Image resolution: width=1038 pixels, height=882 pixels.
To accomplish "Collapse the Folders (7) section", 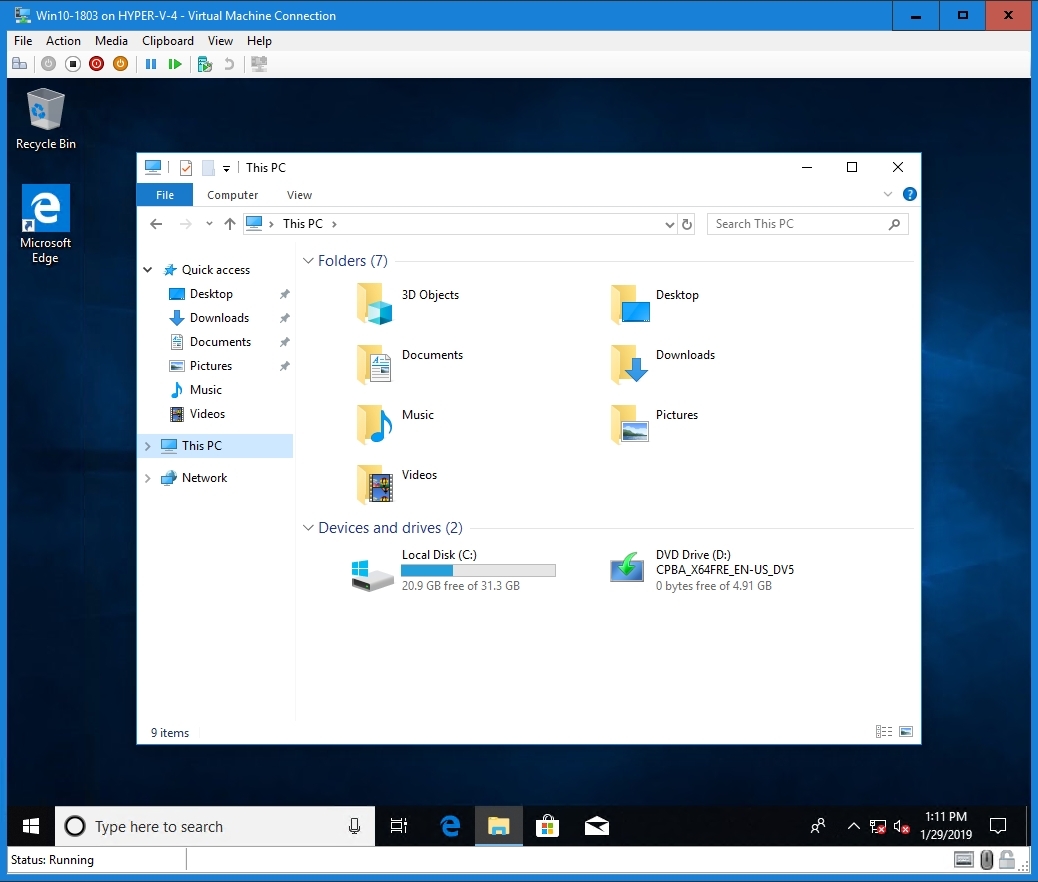I will pyautogui.click(x=308, y=261).
